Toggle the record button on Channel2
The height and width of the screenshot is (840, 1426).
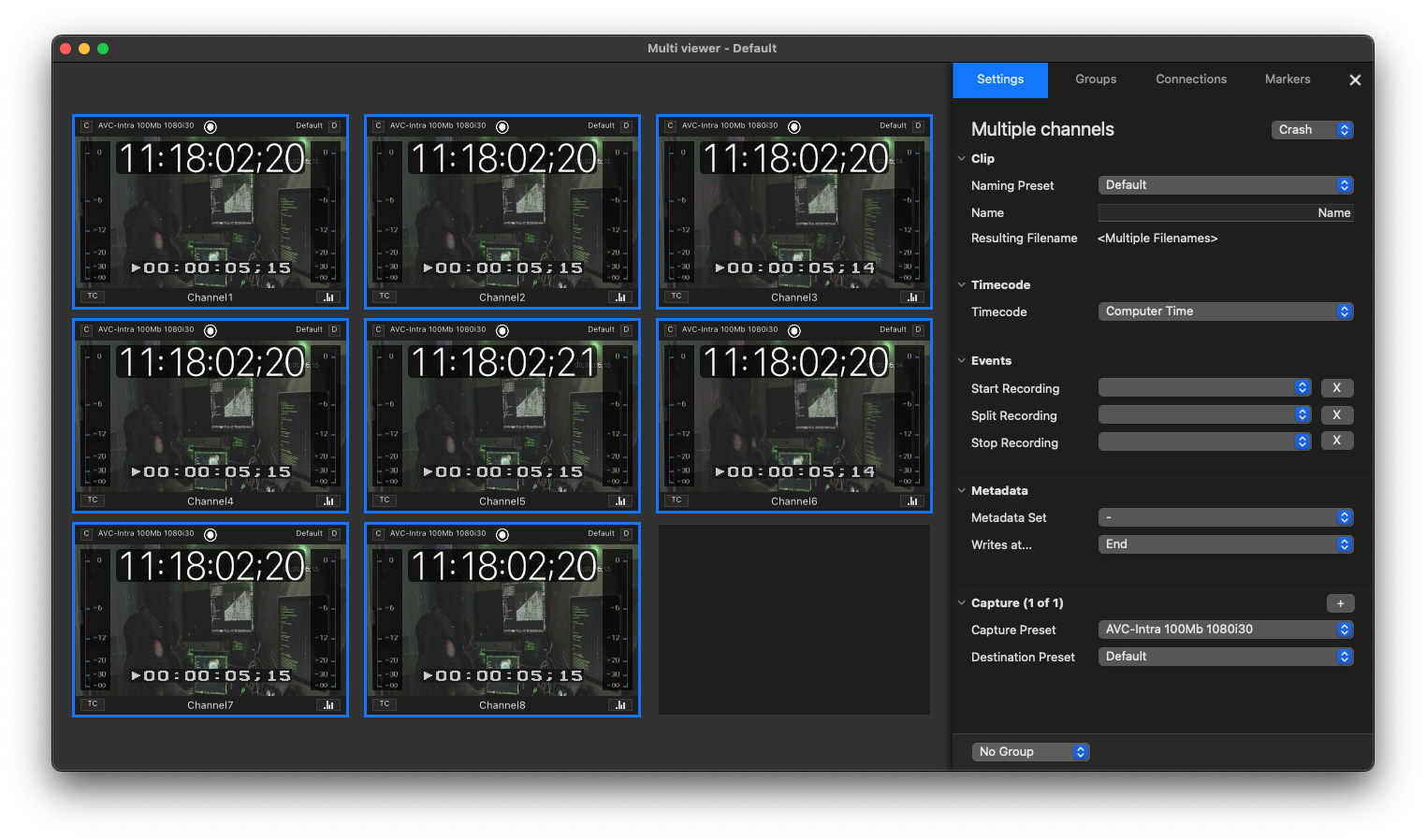tap(502, 127)
